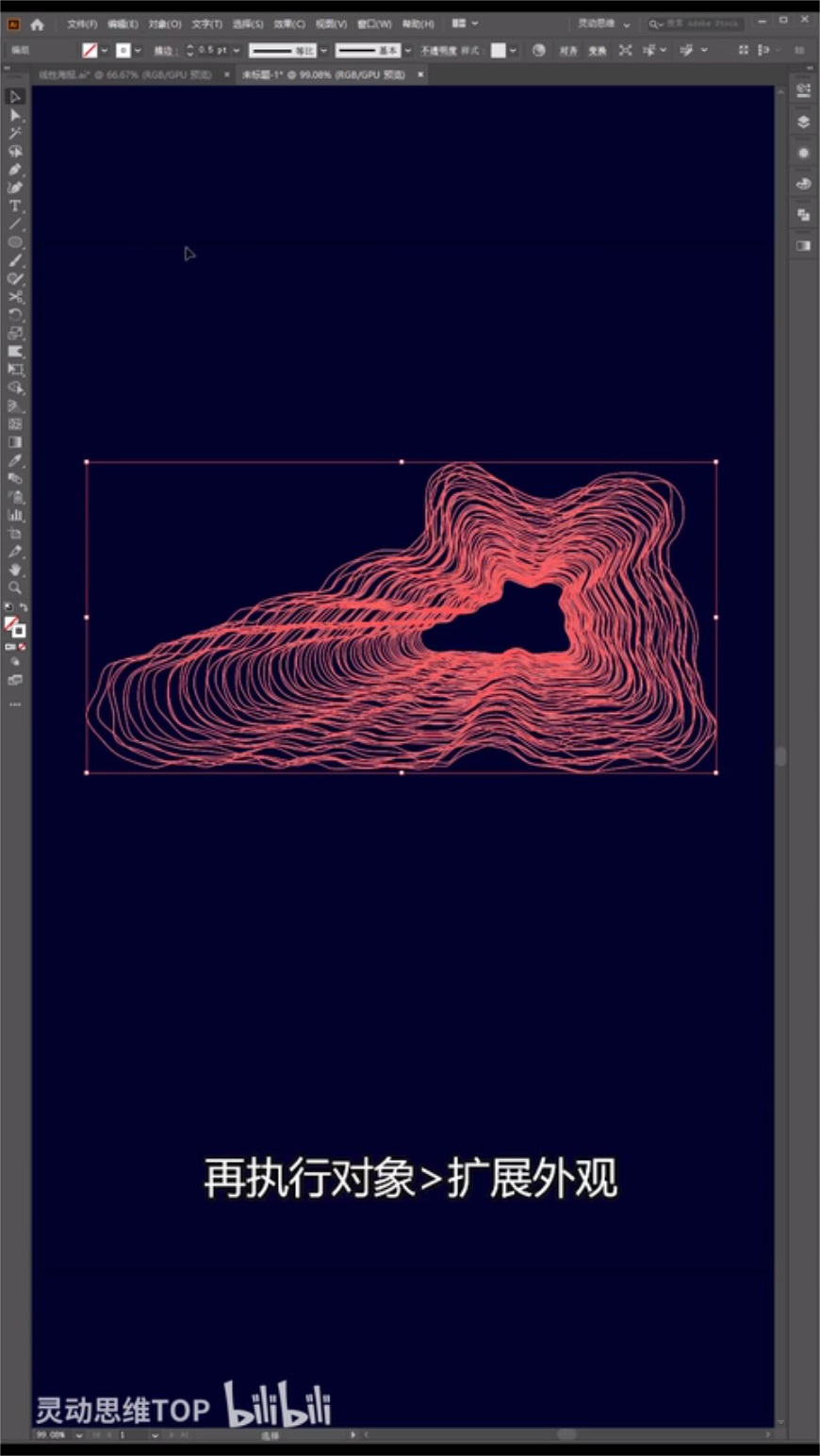Open the Layers panel icon
Screen dimensions: 820x1456
click(803, 122)
